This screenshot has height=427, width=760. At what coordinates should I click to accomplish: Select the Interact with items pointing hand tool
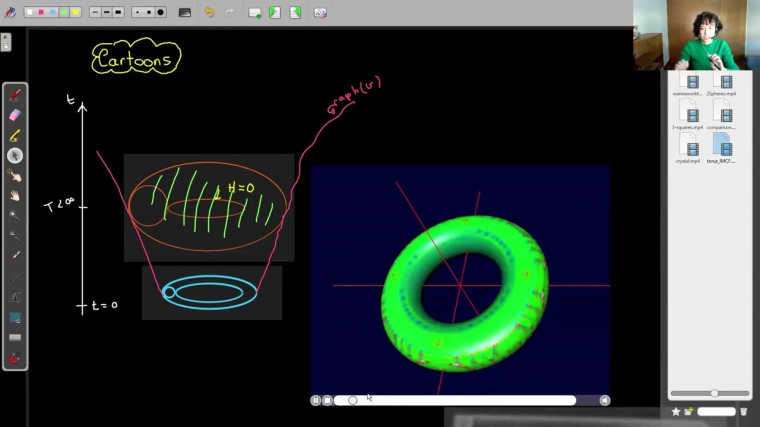(x=15, y=175)
